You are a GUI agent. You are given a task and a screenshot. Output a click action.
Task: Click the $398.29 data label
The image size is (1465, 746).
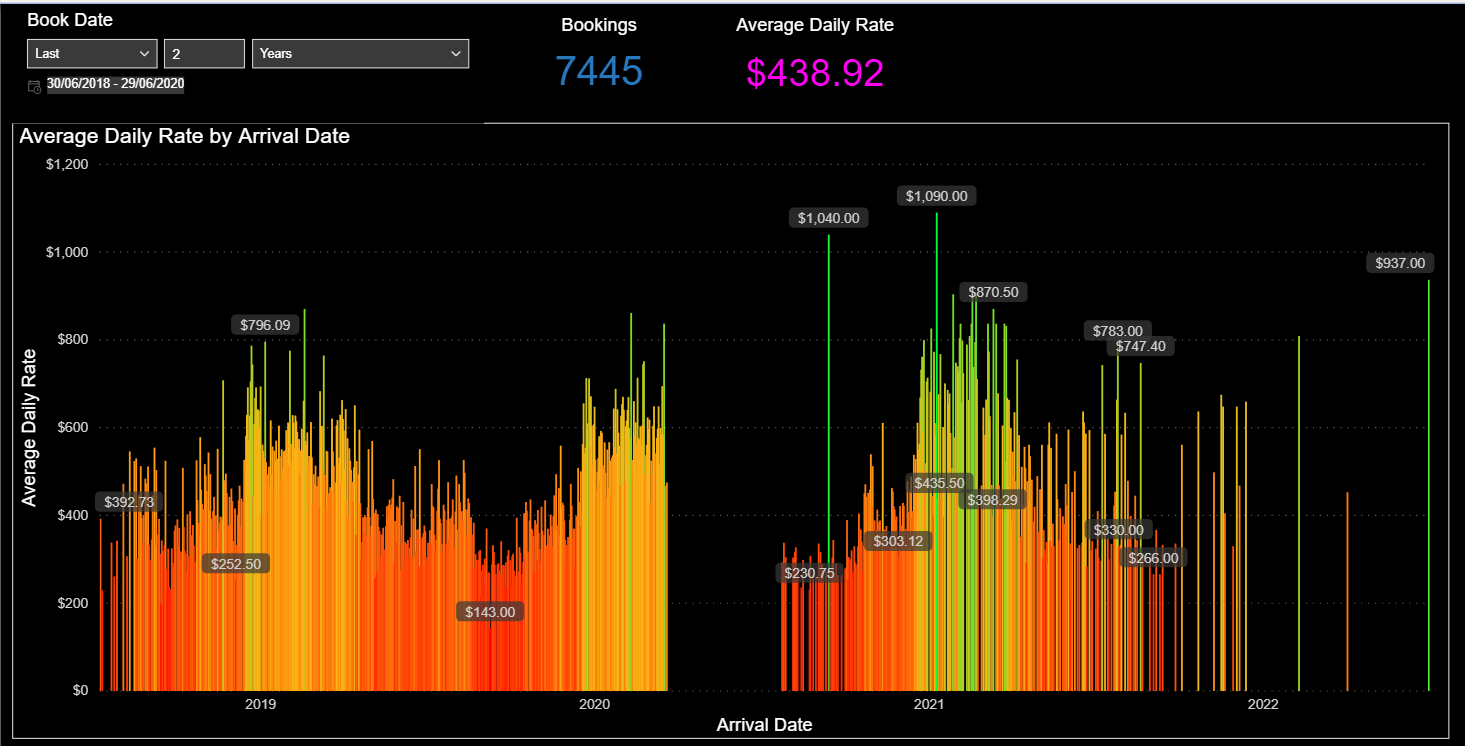(x=992, y=500)
